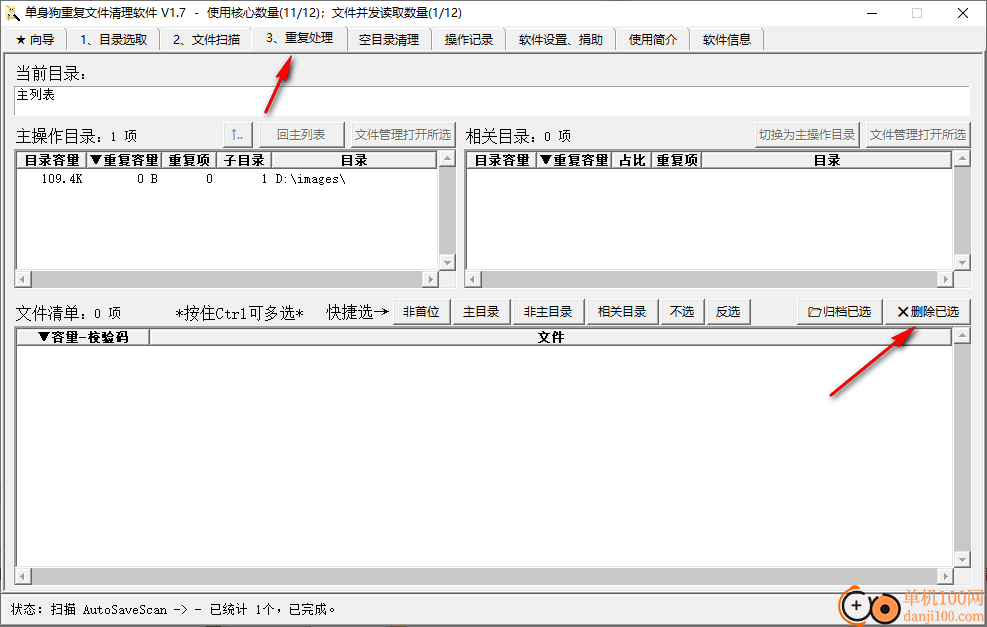Click the 非首位 quick-select button
987x627 pixels.
click(x=421, y=312)
